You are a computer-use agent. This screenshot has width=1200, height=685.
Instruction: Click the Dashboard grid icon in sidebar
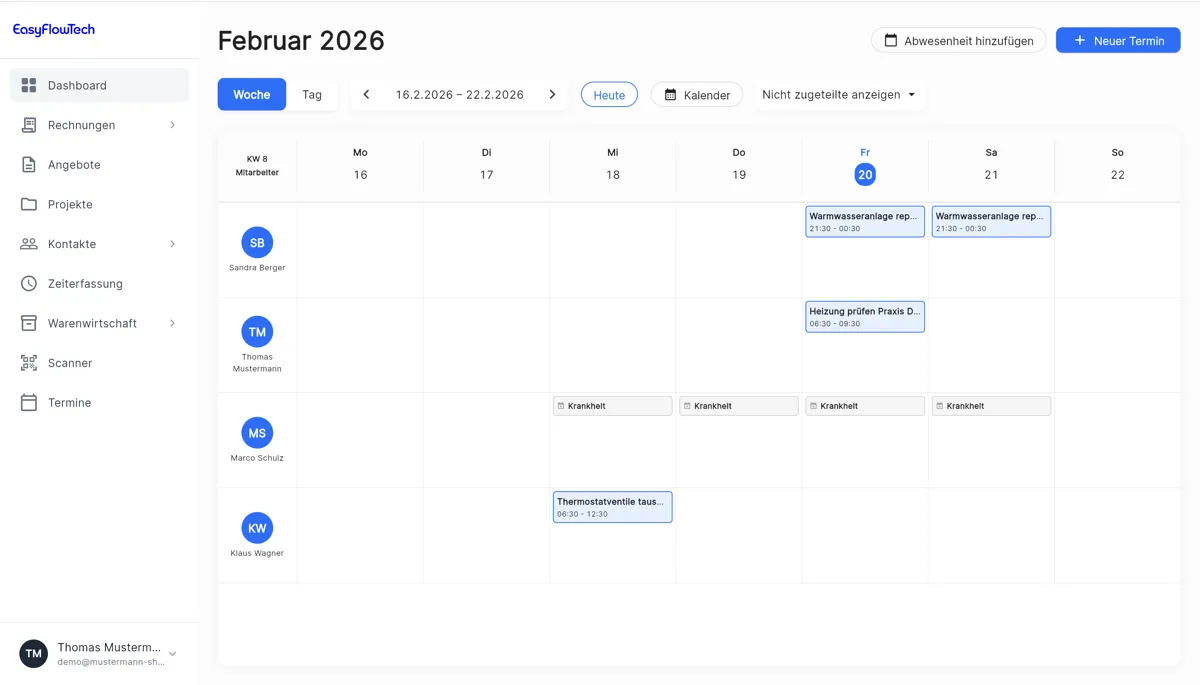29,85
